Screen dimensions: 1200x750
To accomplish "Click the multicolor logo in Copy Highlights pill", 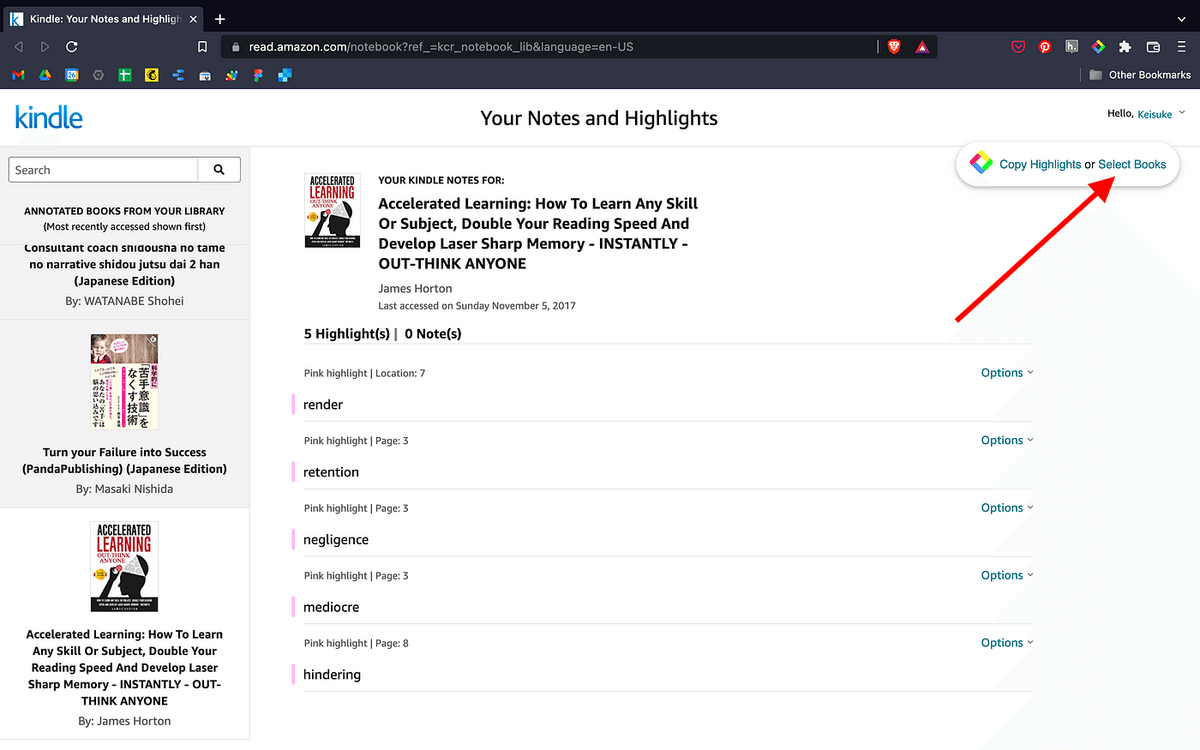I will click(981, 164).
